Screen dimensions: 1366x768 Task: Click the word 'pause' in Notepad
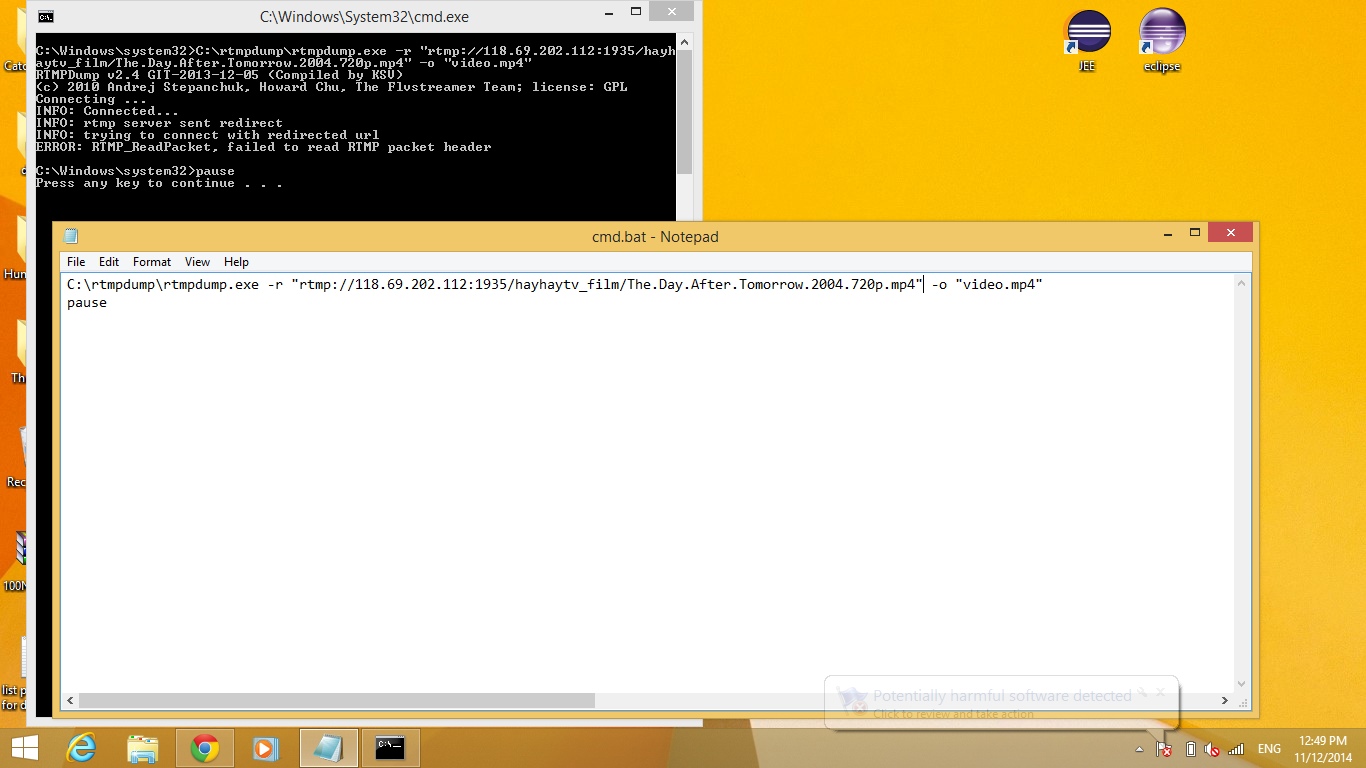[x=87, y=303]
